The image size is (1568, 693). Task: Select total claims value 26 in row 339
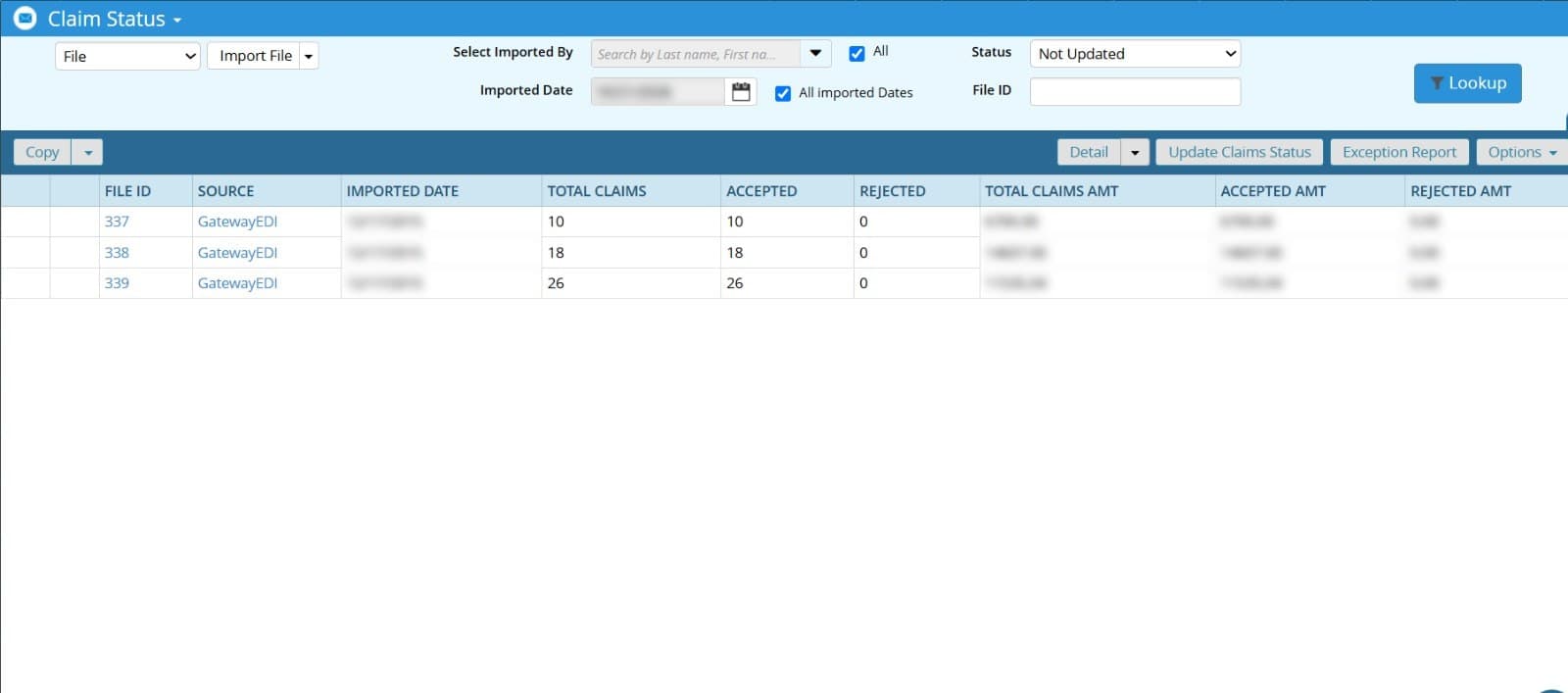(556, 283)
